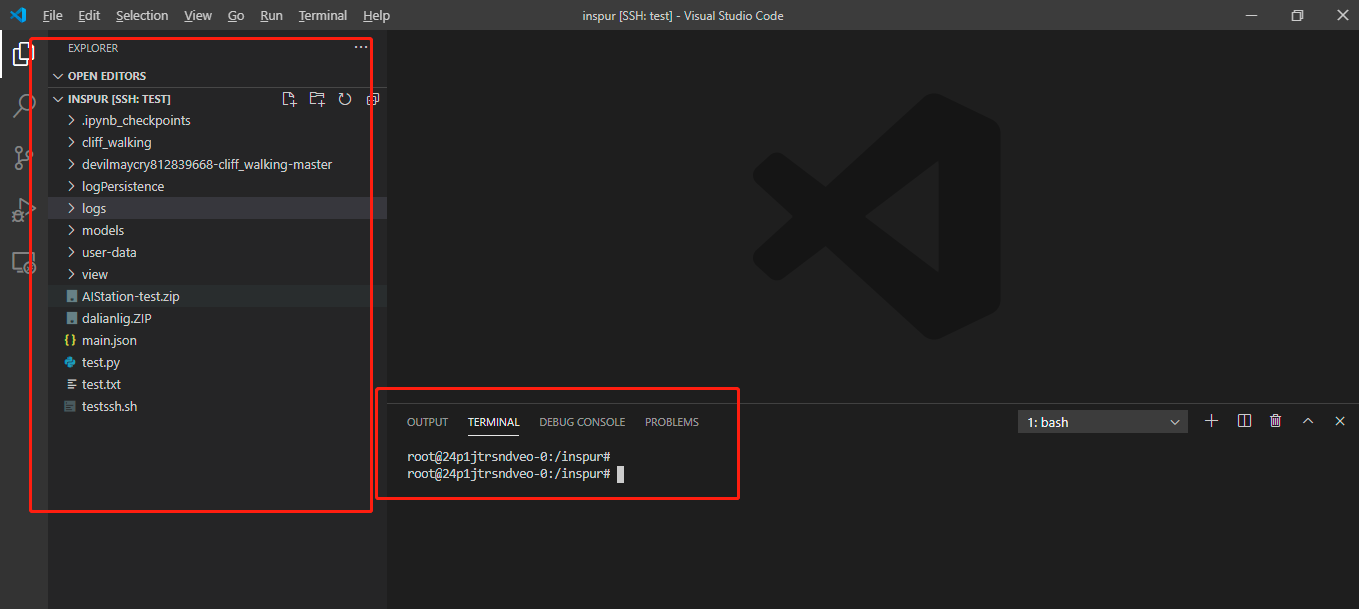The height and width of the screenshot is (609, 1359).
Task: Maximize the panel with up chevron
Action: [1307, 421]
